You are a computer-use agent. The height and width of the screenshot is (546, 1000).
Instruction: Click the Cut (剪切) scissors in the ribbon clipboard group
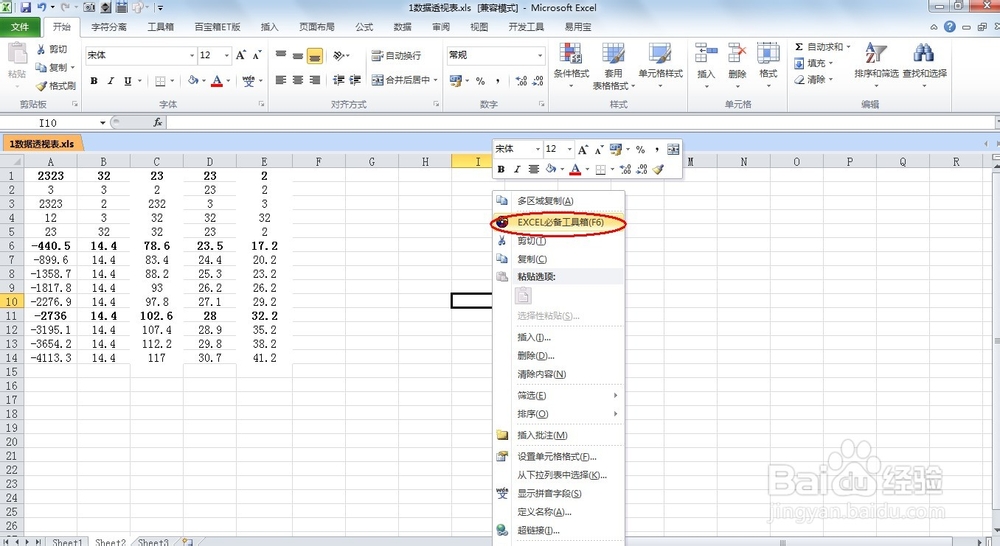(41, 49)
